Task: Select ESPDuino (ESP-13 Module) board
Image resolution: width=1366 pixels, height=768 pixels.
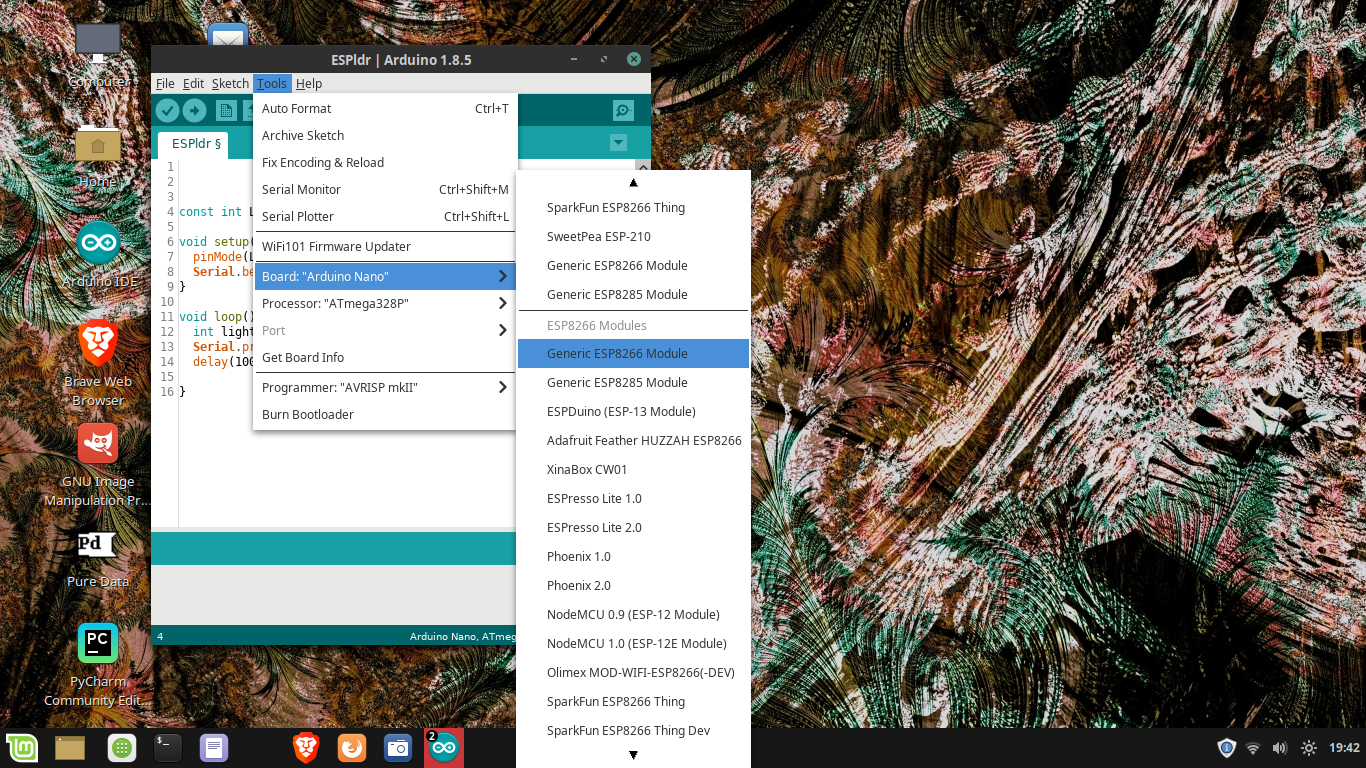Action: 633,411
